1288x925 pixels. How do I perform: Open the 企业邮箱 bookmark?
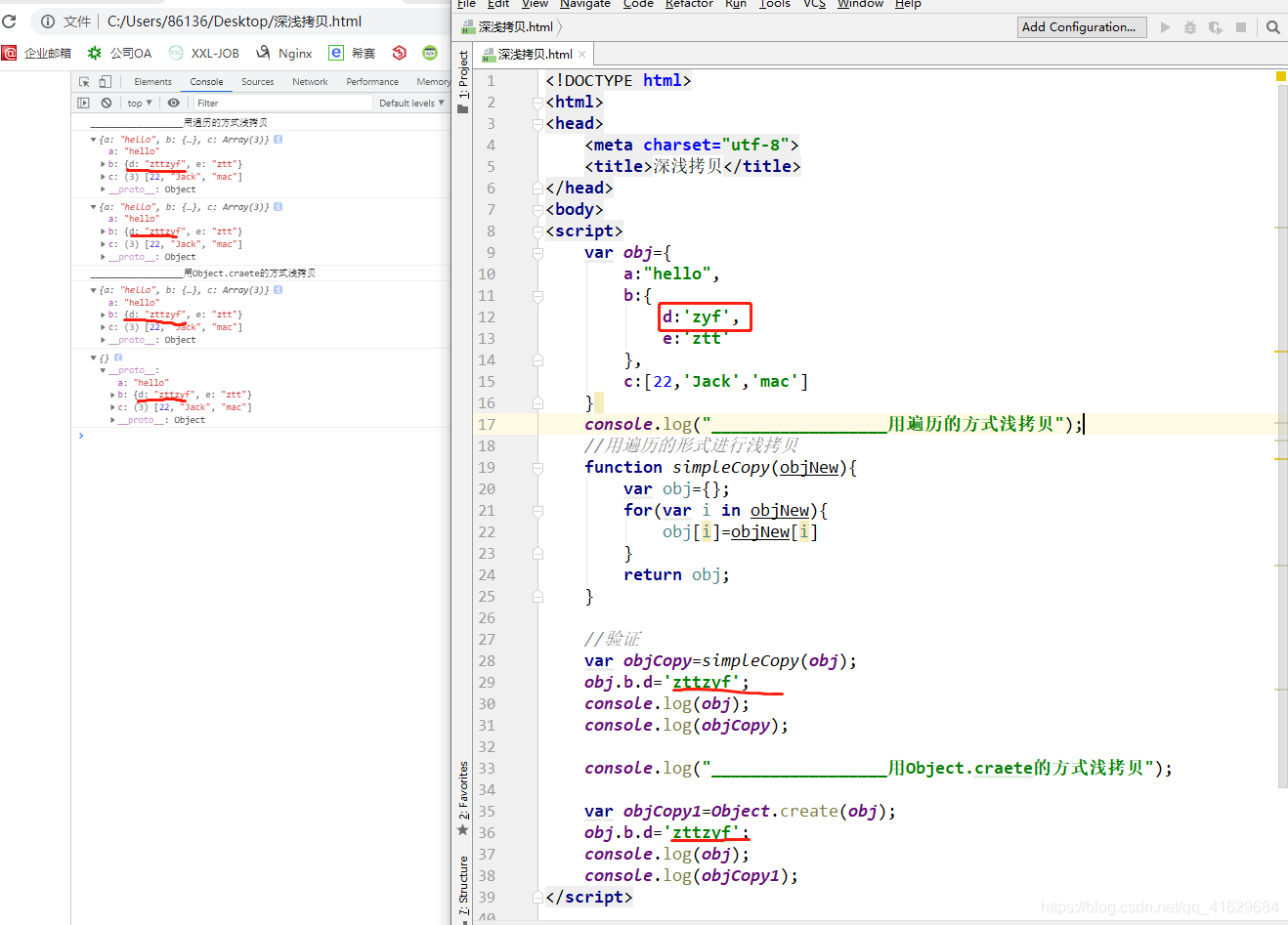[37, 53]
